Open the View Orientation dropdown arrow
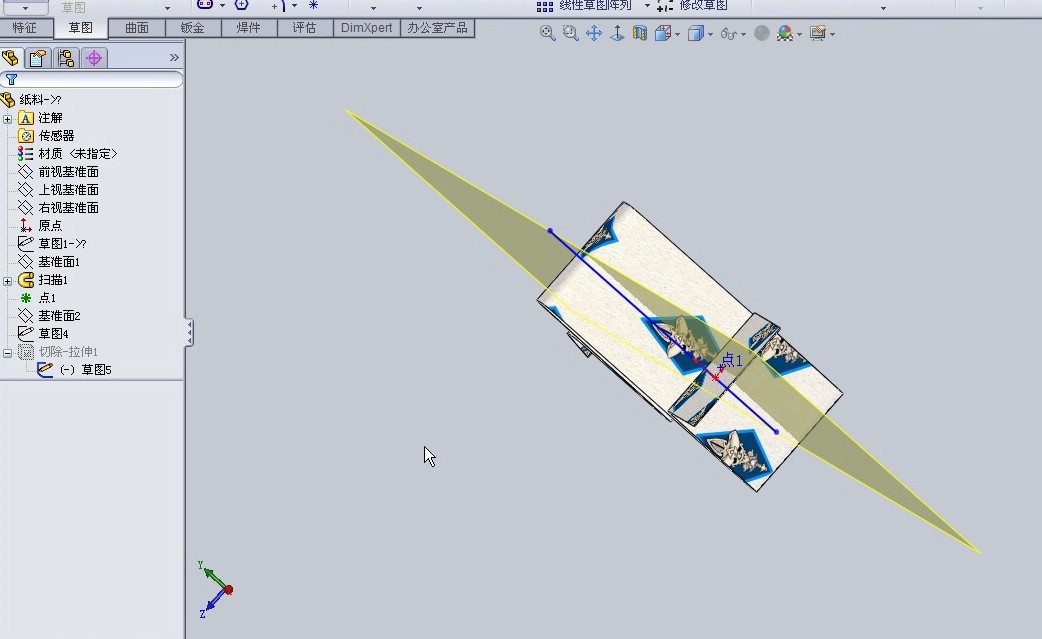The width and height of the screenshot is (1042, 639). [677, 34]
